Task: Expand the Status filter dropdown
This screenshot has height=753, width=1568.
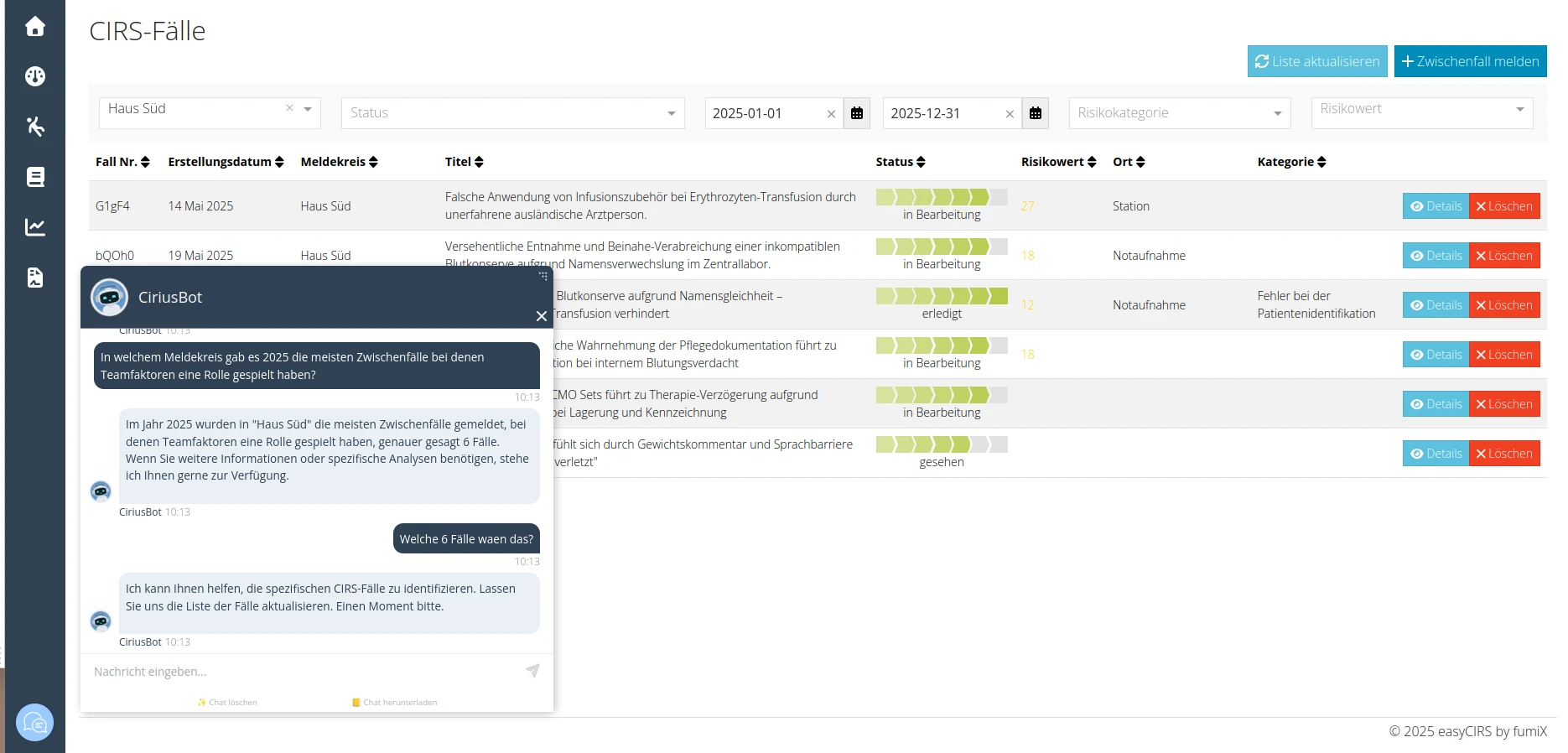Action: coord(512,113)
